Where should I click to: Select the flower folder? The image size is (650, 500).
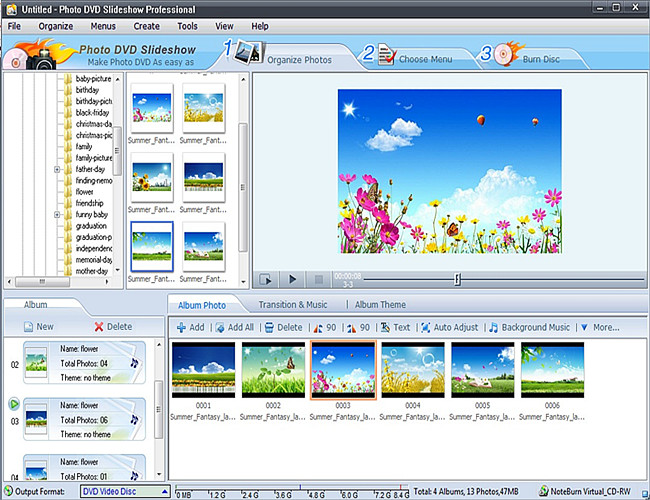pos(84,192)
